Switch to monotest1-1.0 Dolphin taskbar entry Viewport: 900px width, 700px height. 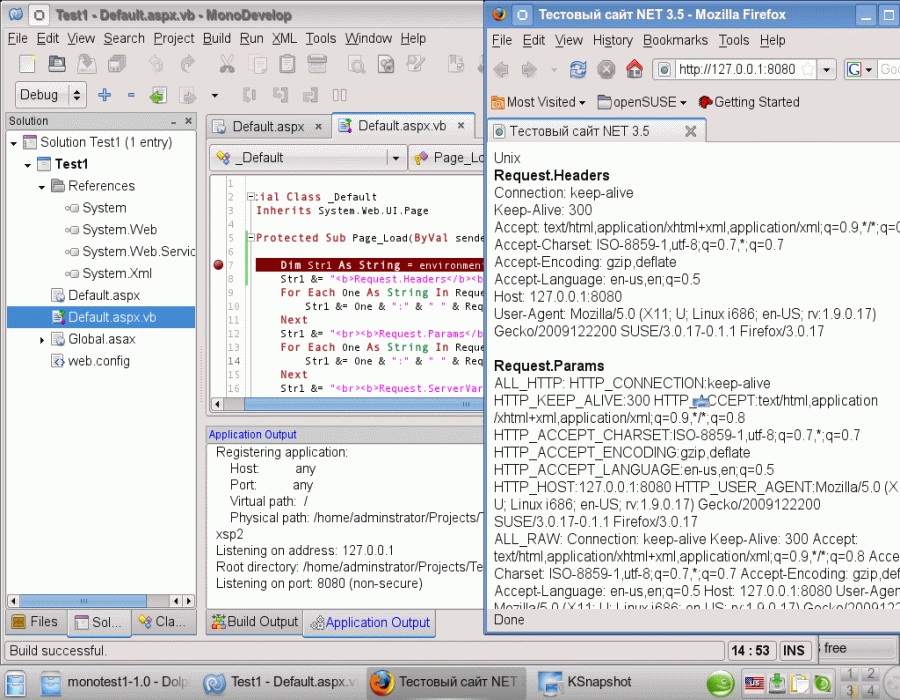115,682
